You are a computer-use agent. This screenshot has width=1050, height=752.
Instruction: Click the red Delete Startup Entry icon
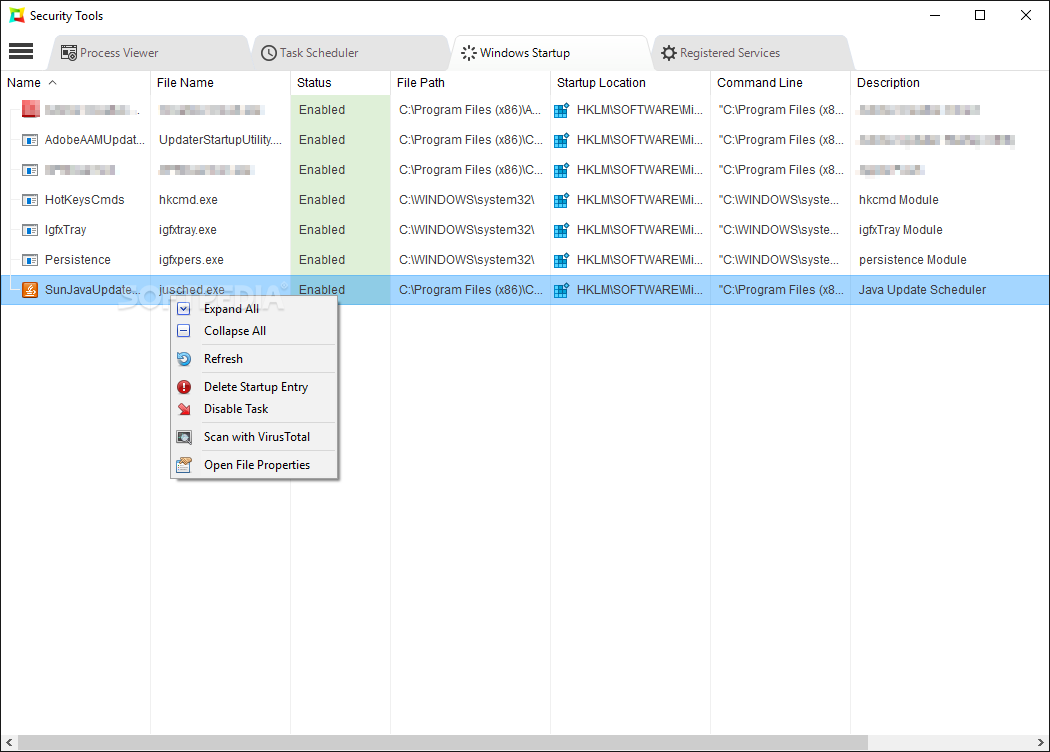pyautogui.click(x=183, y=387)
